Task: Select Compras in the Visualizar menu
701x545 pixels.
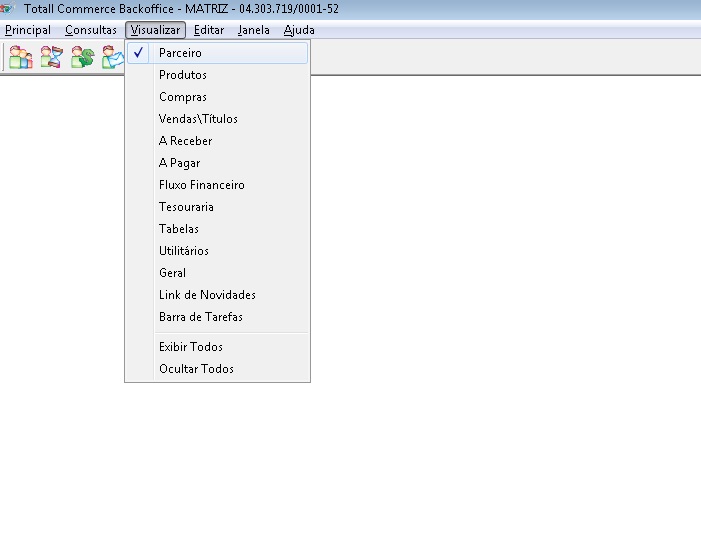Action: click(217, 97)
